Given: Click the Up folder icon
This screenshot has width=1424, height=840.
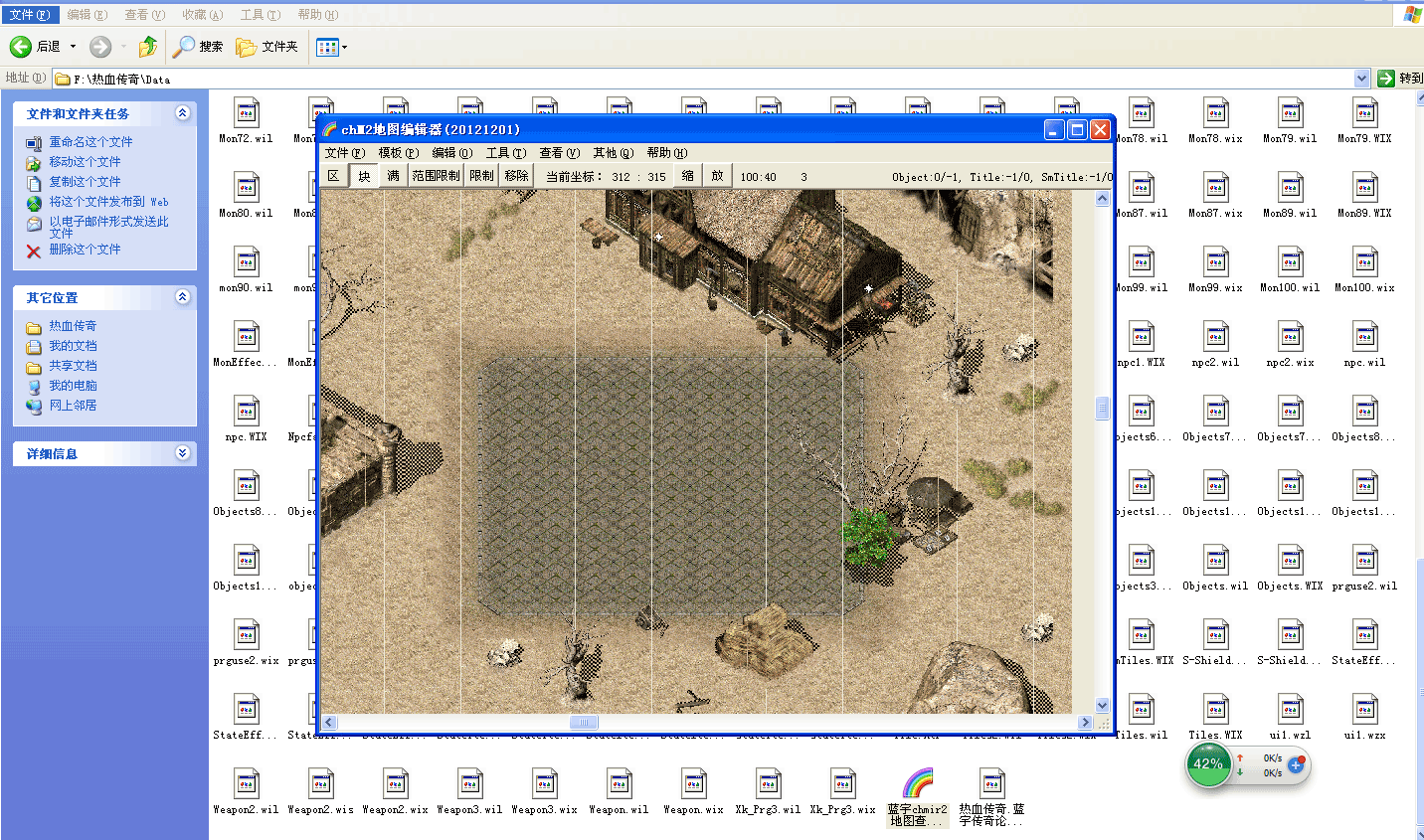Looking at the screenshot, I should coord(148,47).
